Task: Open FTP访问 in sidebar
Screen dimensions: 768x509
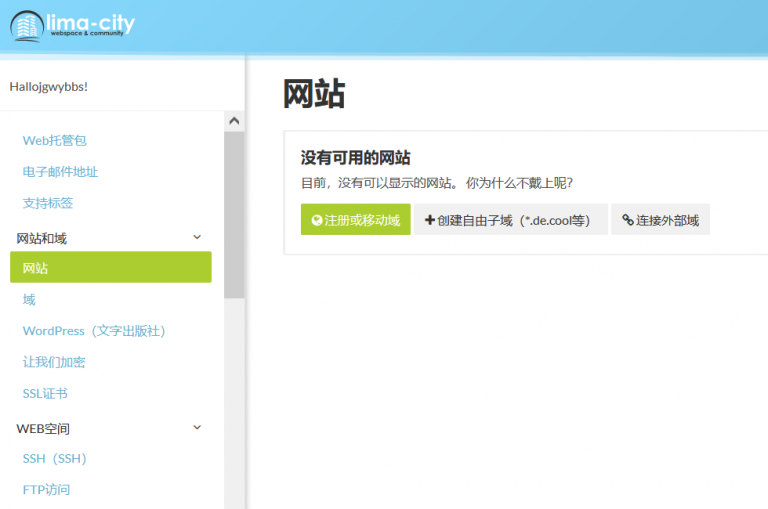Action: coord(47,490)
